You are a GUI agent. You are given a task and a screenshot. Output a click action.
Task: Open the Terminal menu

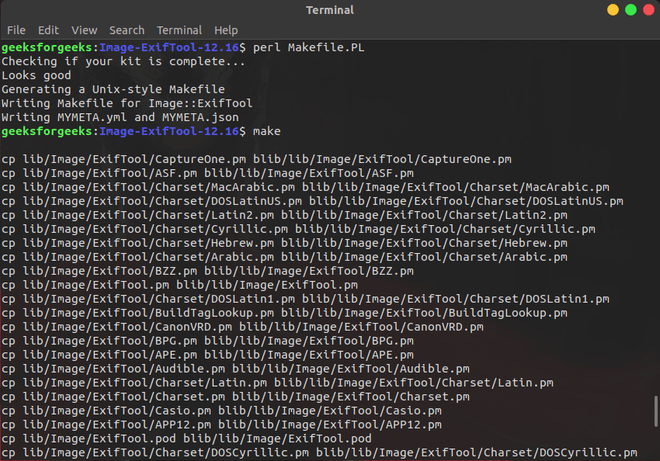coord(178,30)
